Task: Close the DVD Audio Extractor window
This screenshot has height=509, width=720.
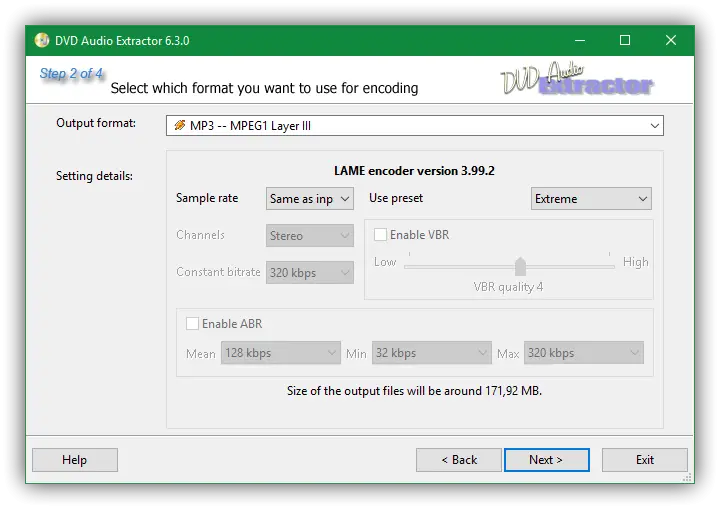Action: pos(671,40)
